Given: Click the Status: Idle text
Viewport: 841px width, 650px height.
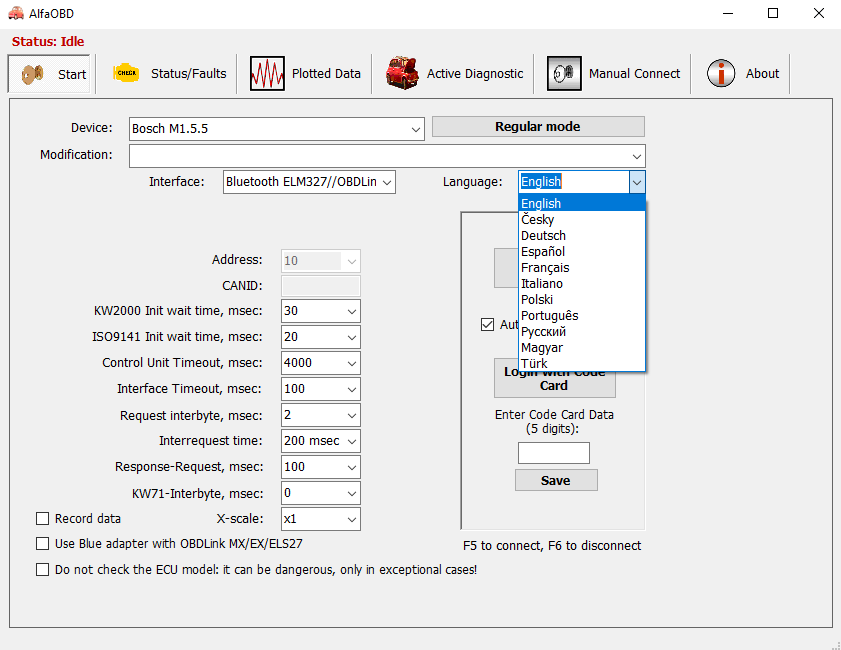Looking at the screenshot, I should pyautogui.click(x=48, y=41).
